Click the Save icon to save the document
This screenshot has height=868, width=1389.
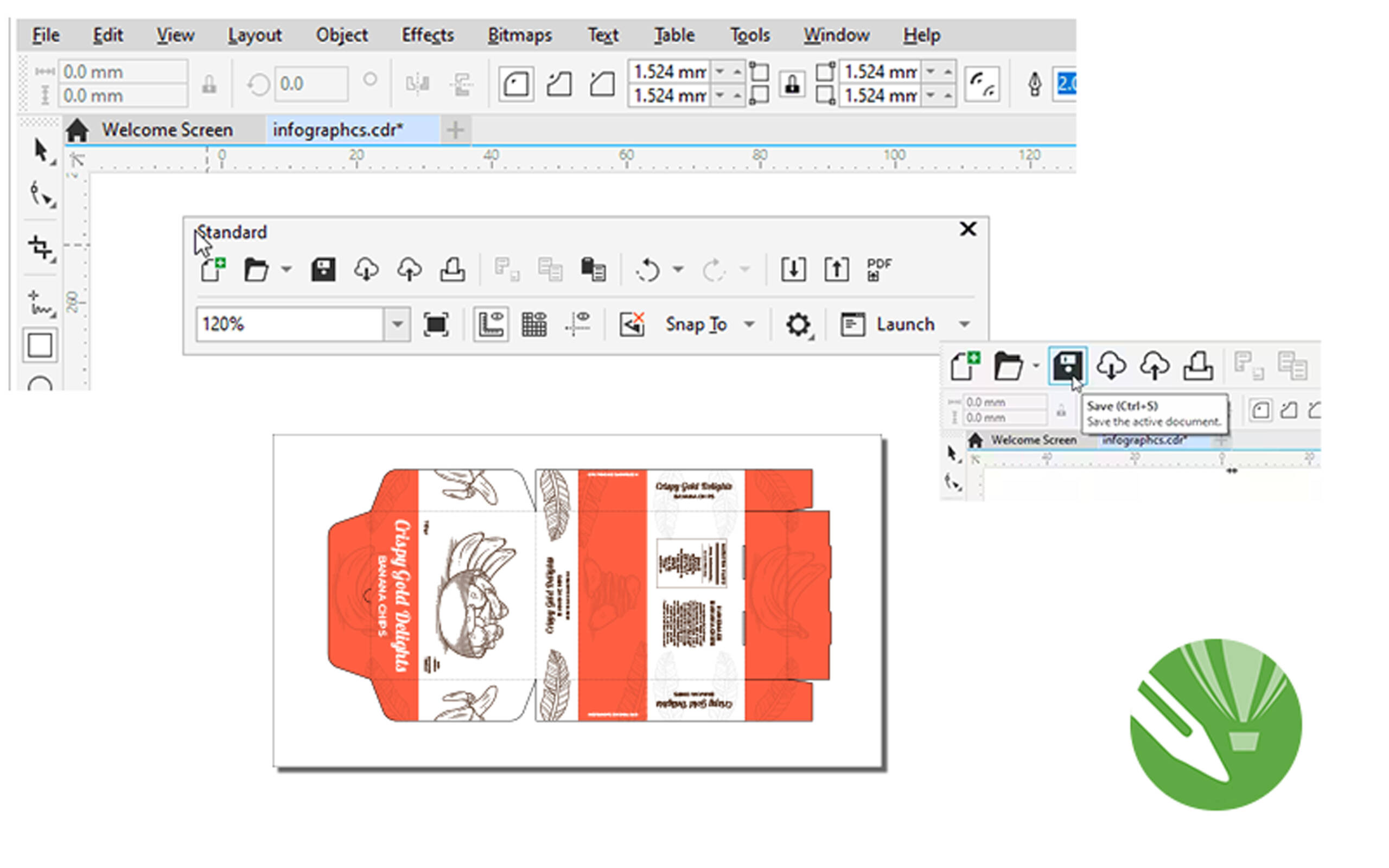click(x=323, y=269)
